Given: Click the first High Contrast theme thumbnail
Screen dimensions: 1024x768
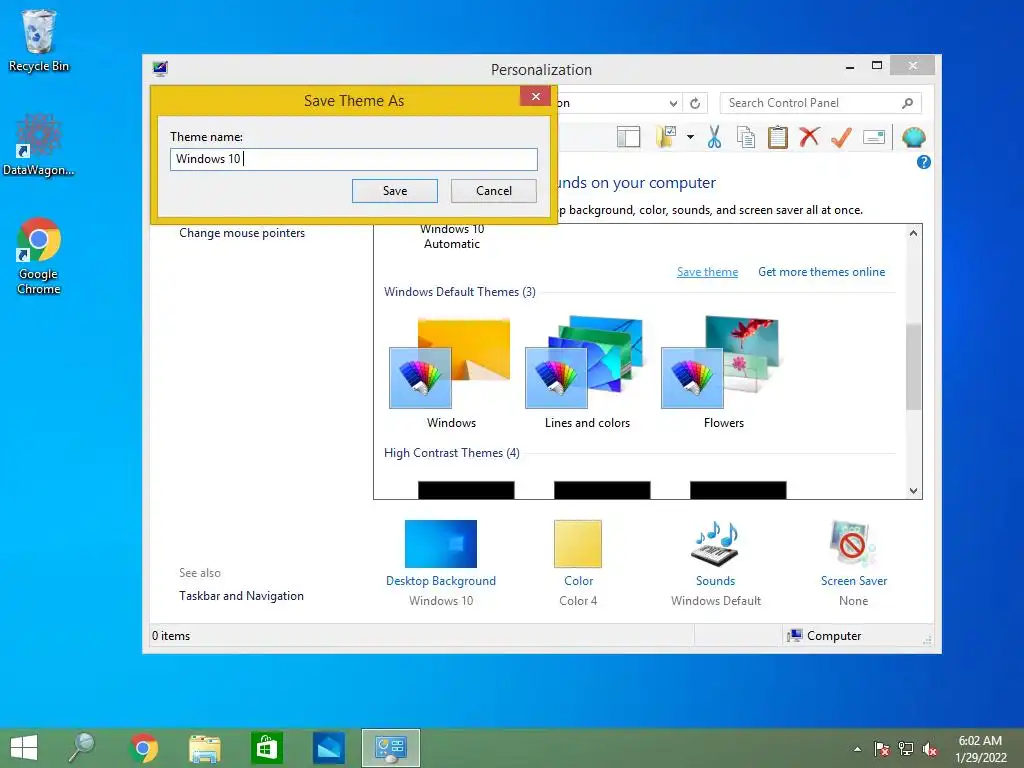Looking at the screenshot, I should click(466, 490).
